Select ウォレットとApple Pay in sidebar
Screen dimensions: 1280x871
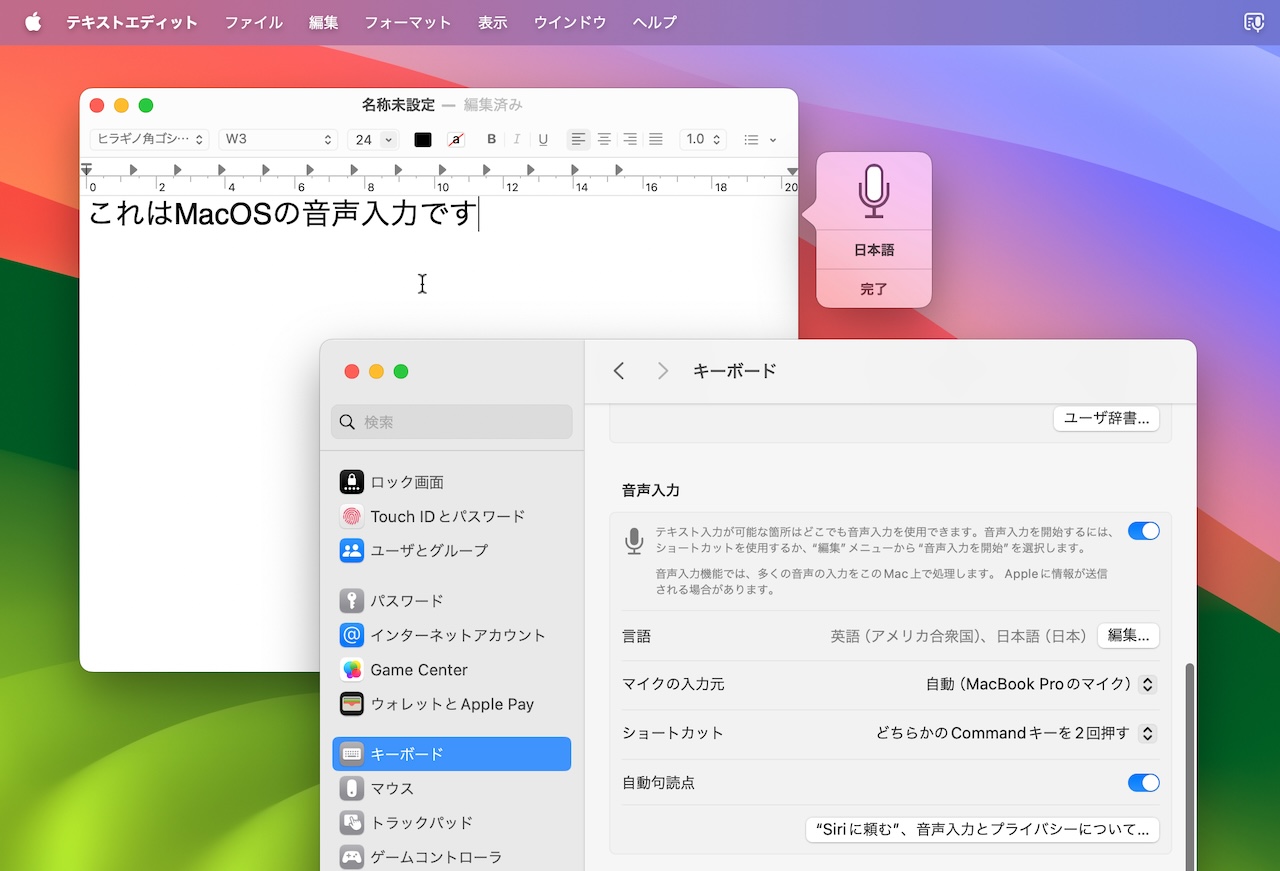(x=452, y=704)
